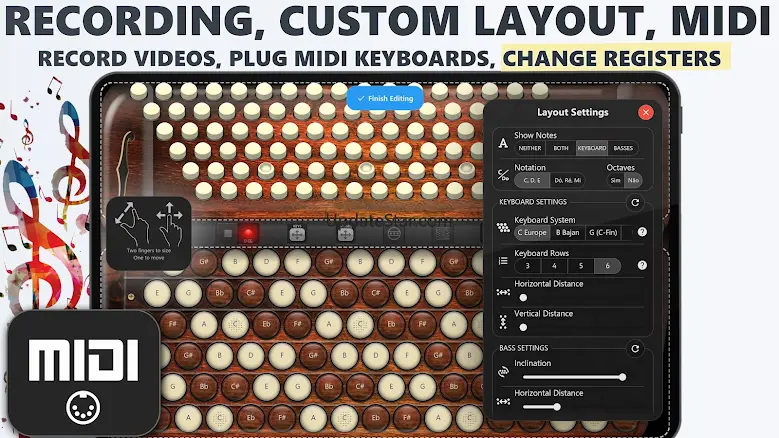This screenshot has width=779, height=438.
Task: Reset Keyboard Settings with the refresh icon
Action: pyautogui.click(x=635, y=203)
